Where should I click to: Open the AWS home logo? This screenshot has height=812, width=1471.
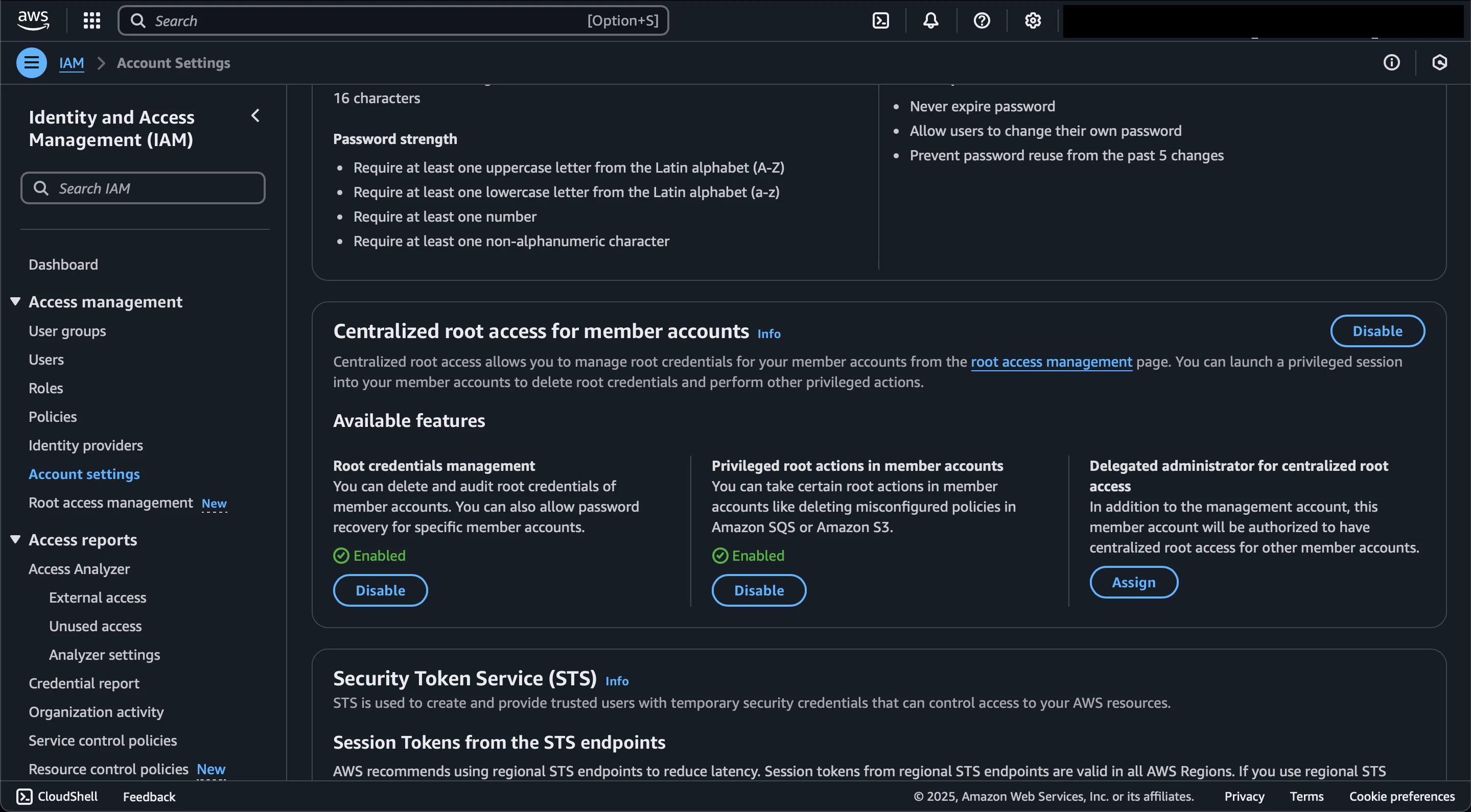point(33,20)
